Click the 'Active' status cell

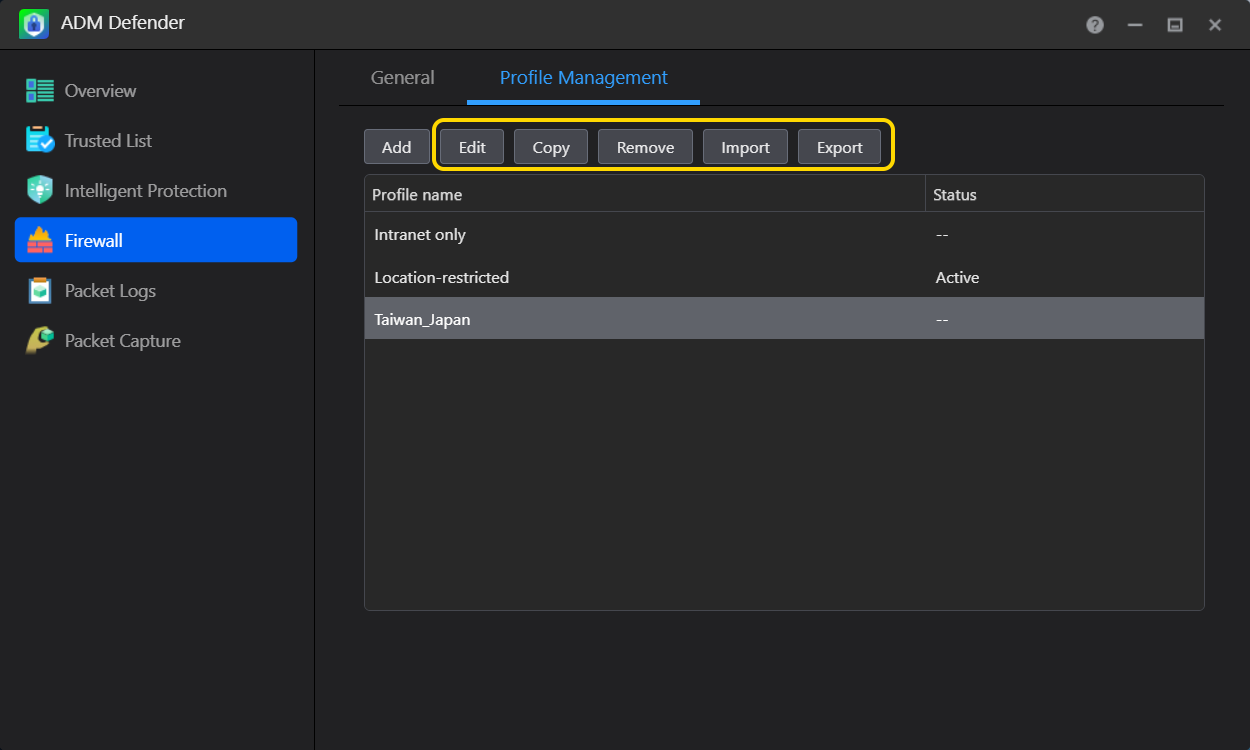click(957, 277)
